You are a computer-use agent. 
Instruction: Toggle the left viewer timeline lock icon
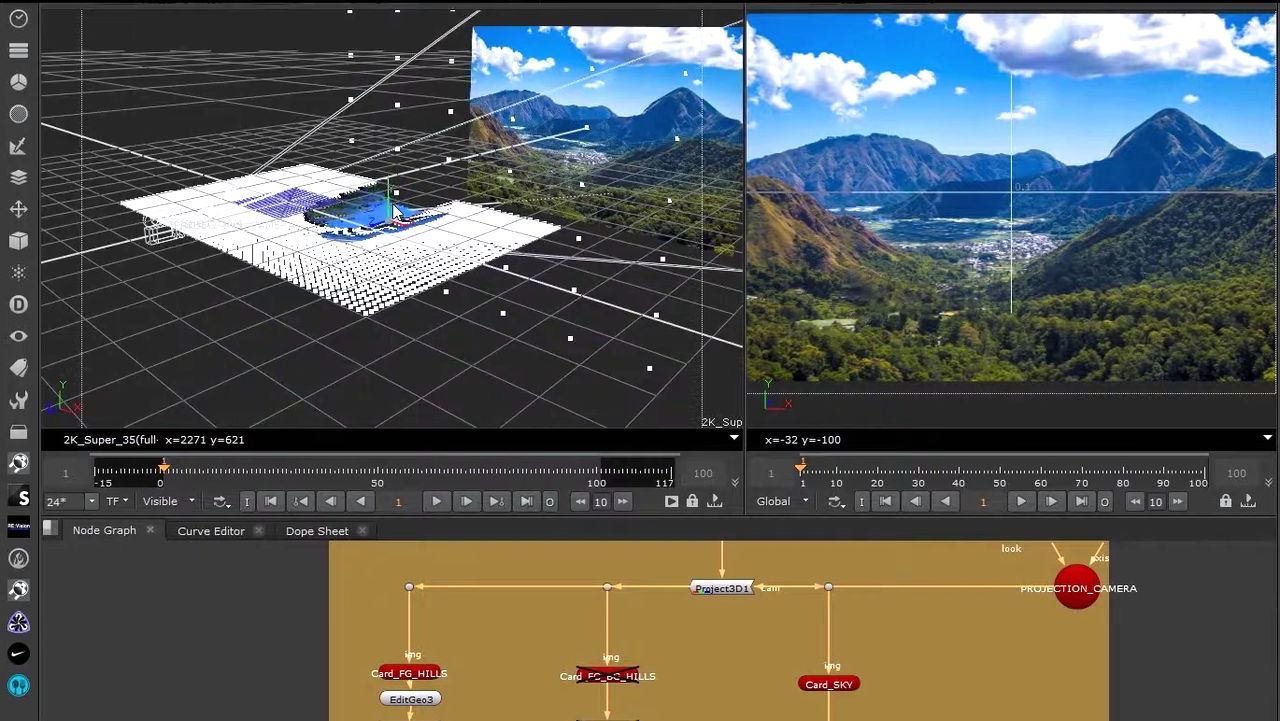692,502
